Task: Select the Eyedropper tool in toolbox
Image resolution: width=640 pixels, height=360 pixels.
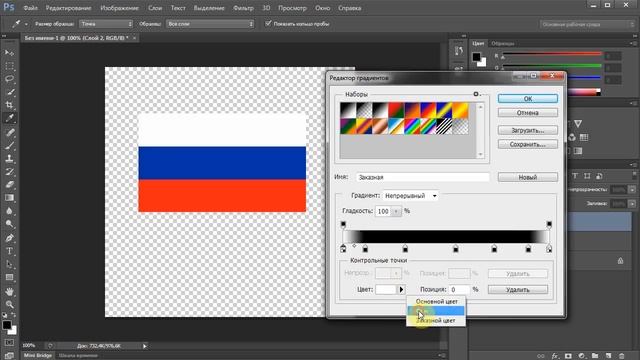Action: [9, 118]
